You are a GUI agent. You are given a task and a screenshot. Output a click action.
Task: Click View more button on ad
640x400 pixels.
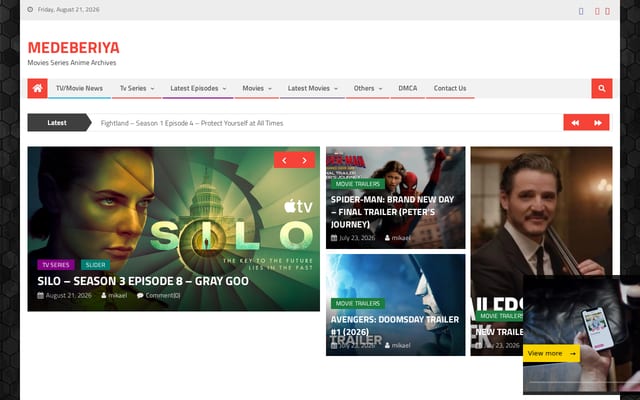click(551, 353)
